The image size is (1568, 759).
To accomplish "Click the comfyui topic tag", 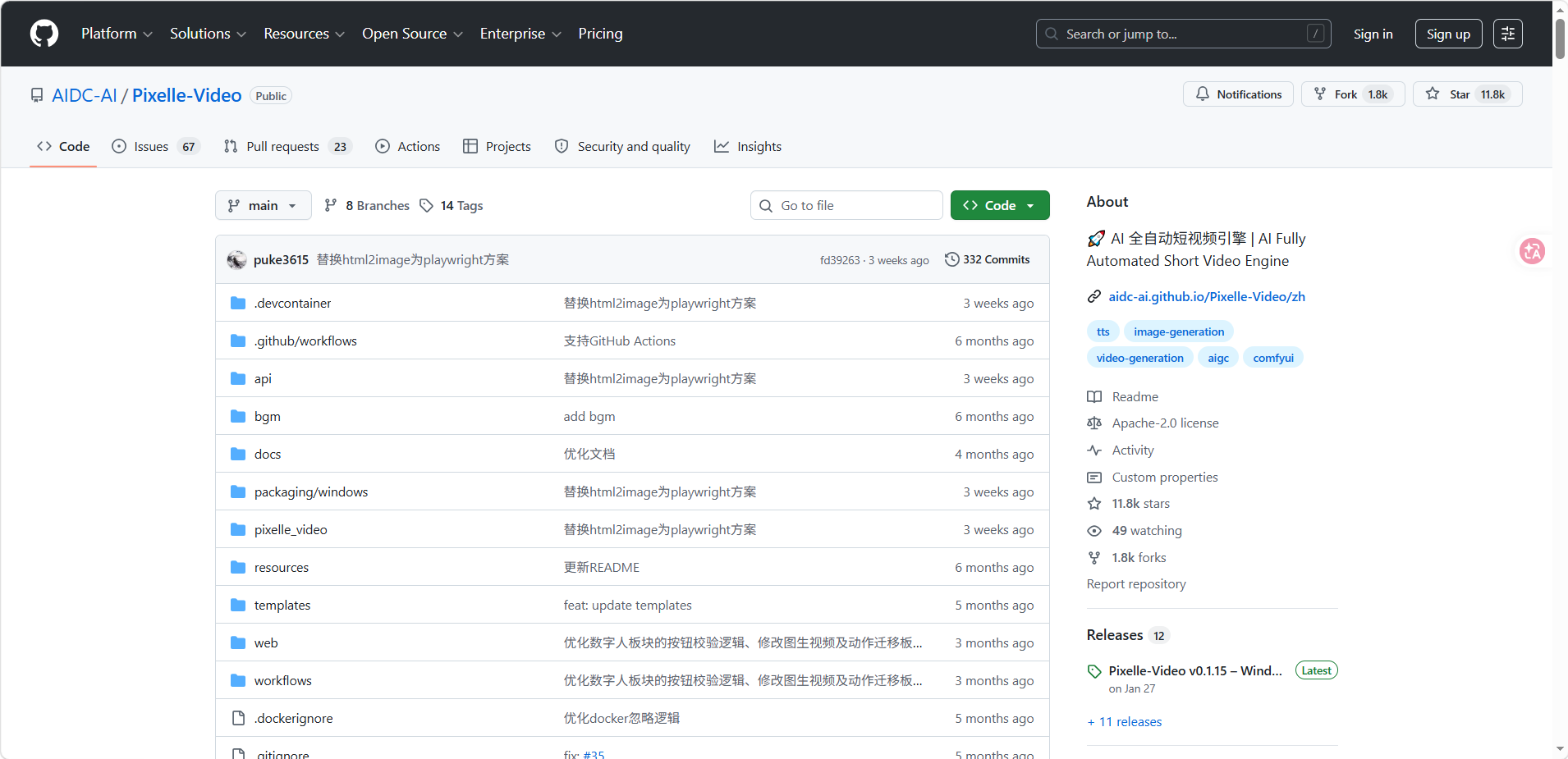I will (1272, 358).
